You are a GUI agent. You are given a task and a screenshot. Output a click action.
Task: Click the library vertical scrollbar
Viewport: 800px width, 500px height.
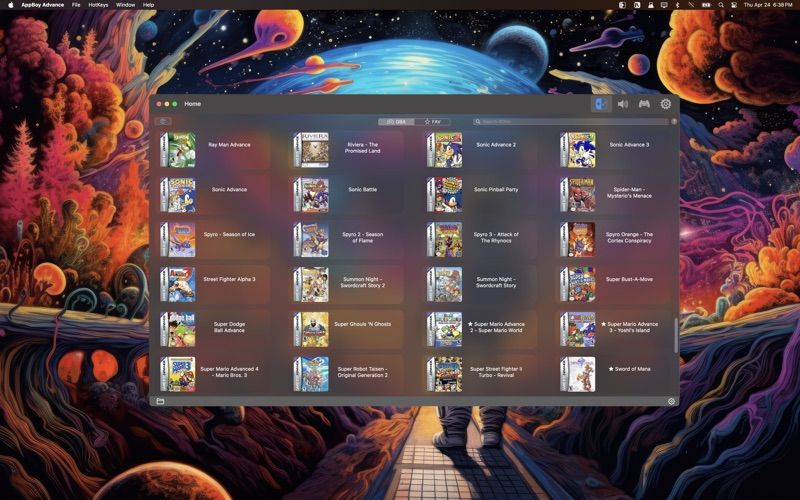pyautogui.click(x=677, y=335)
